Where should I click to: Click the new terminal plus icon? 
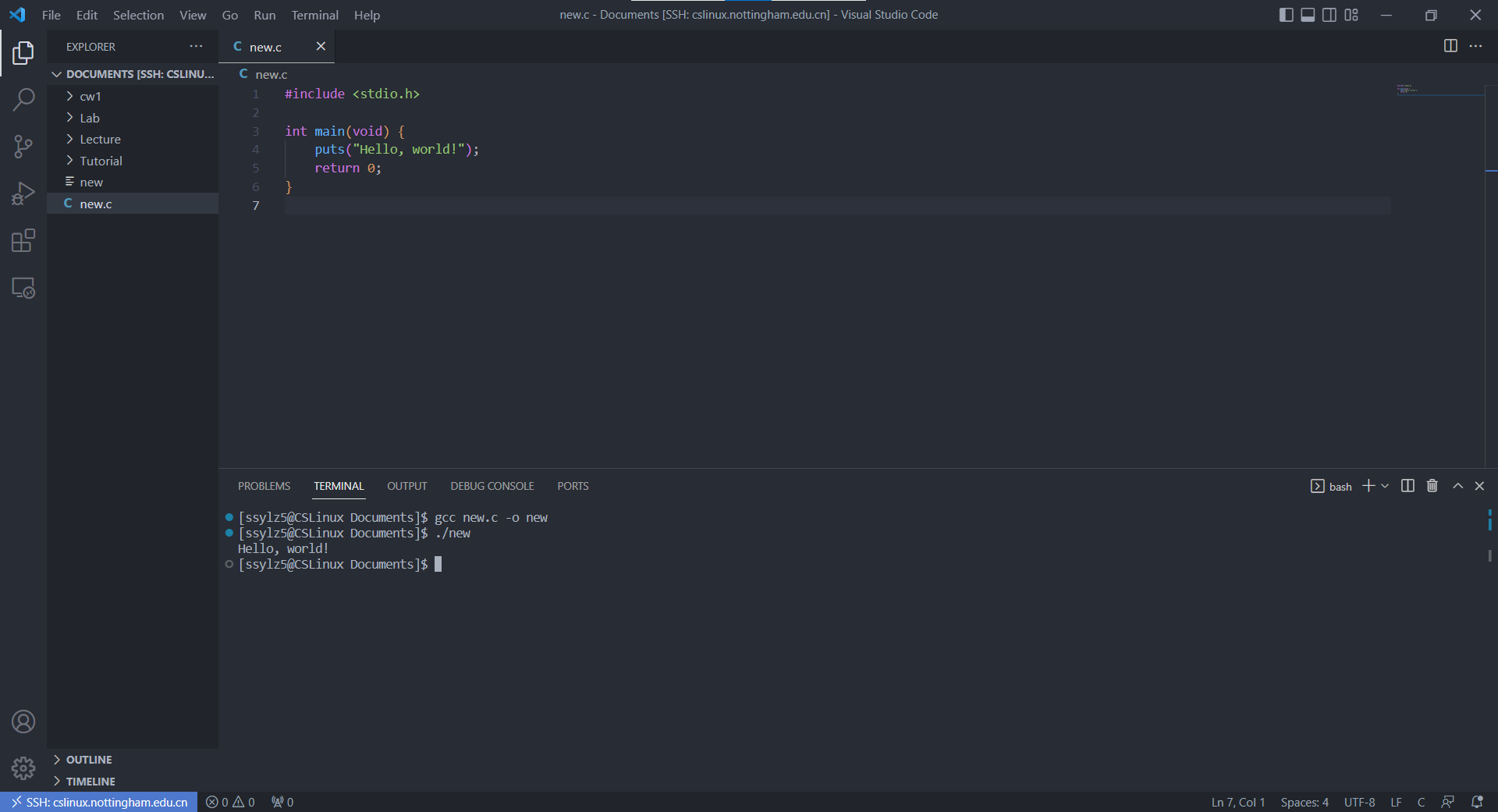(x=1368, y=486)
